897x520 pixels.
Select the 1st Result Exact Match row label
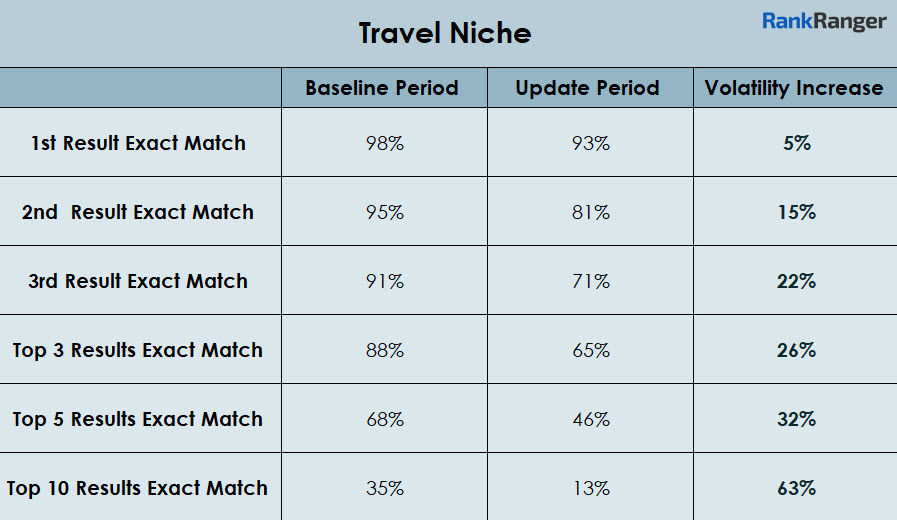point(138,143)
